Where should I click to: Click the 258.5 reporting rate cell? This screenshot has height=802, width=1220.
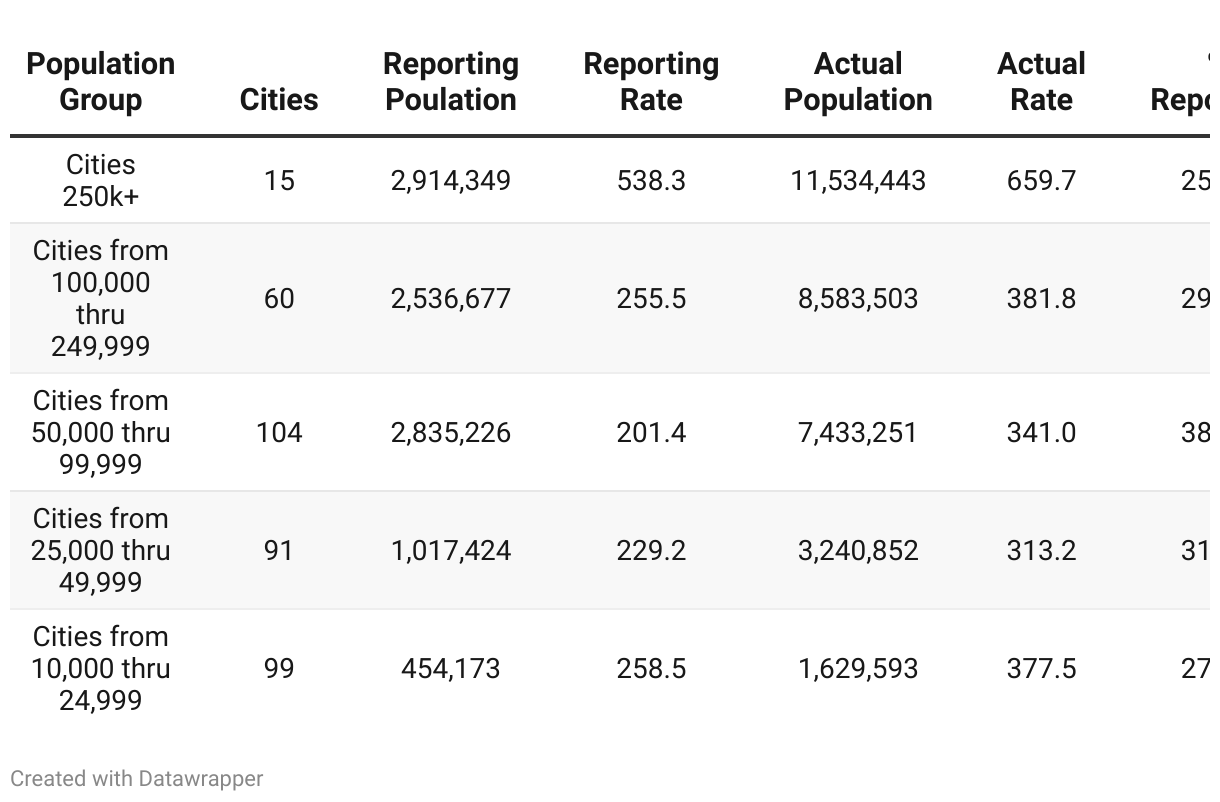click(651, 669)
